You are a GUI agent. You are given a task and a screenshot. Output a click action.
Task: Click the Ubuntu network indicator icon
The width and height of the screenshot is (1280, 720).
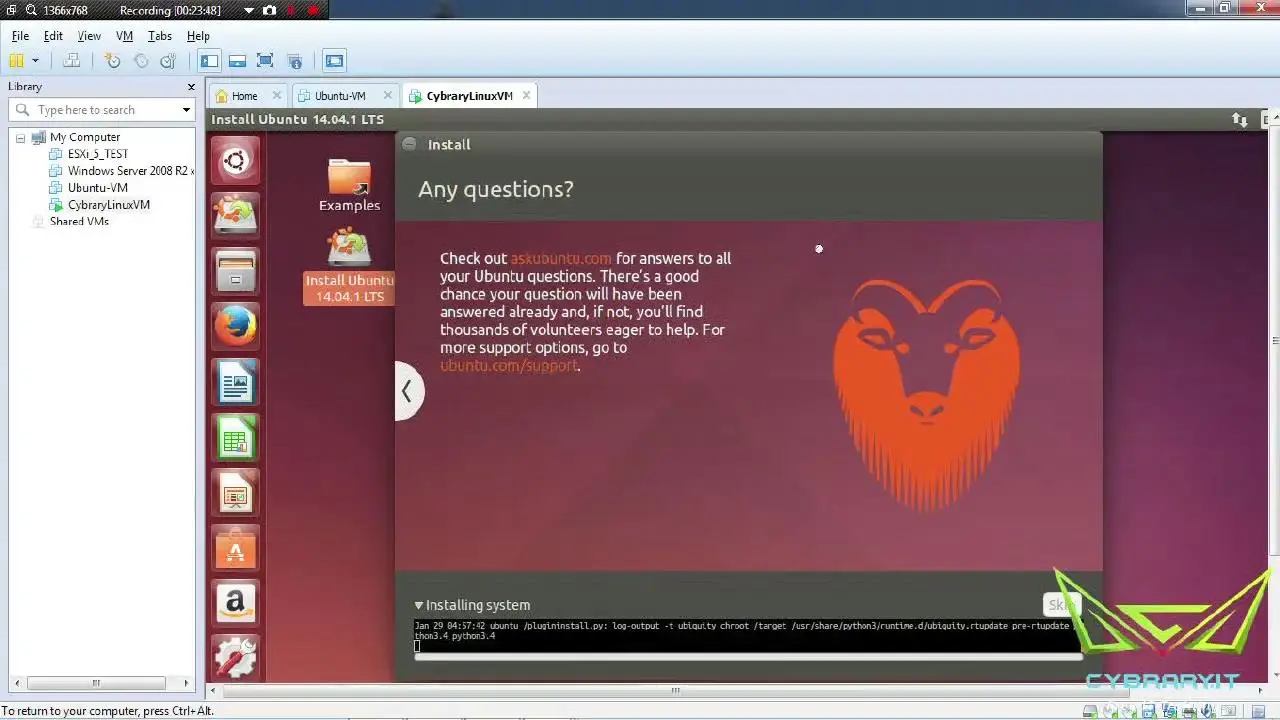pos(1240,120)
